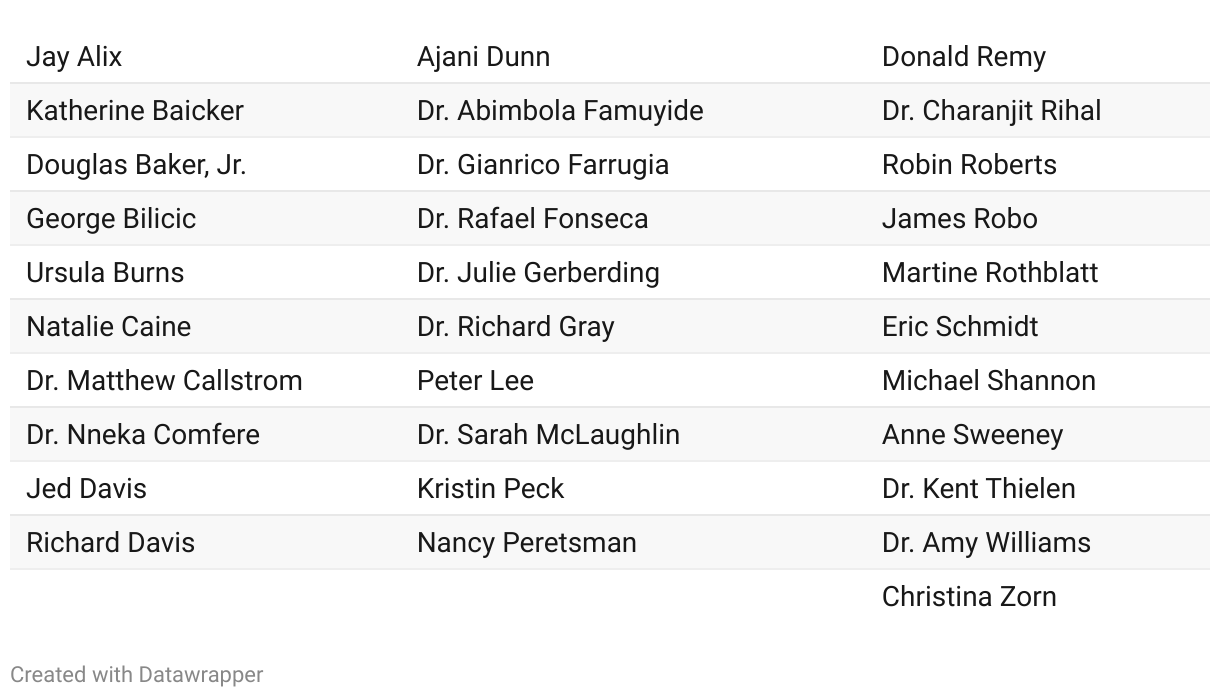Click Dr. Sarah McLaughlin name
The width and height of the screenshot is (1220, 698).
point(548,435)
